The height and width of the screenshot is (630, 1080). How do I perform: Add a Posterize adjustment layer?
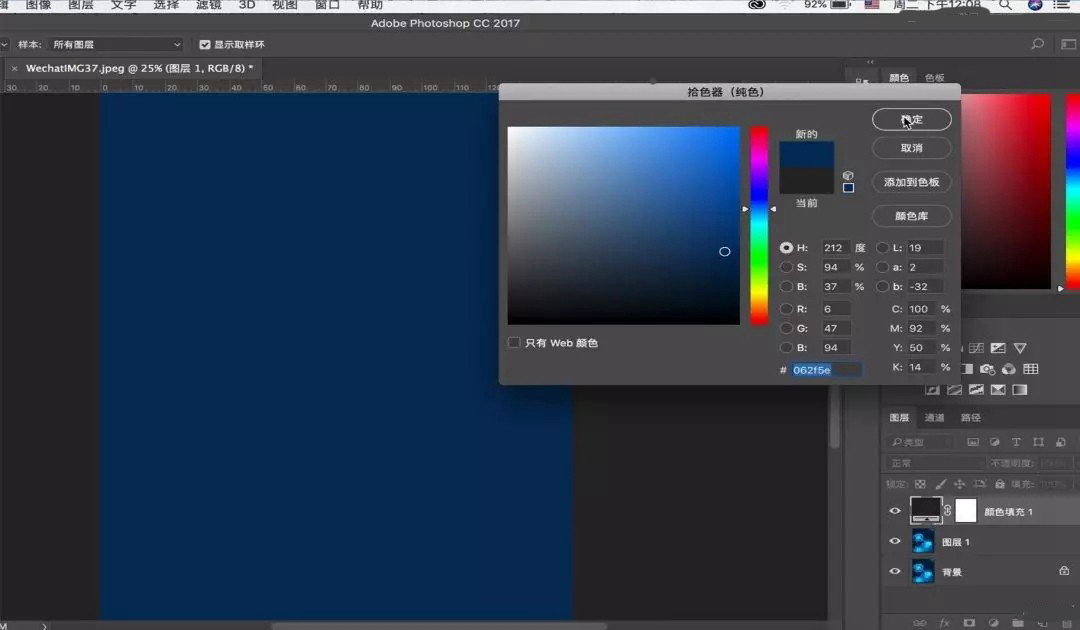(955, 390)
